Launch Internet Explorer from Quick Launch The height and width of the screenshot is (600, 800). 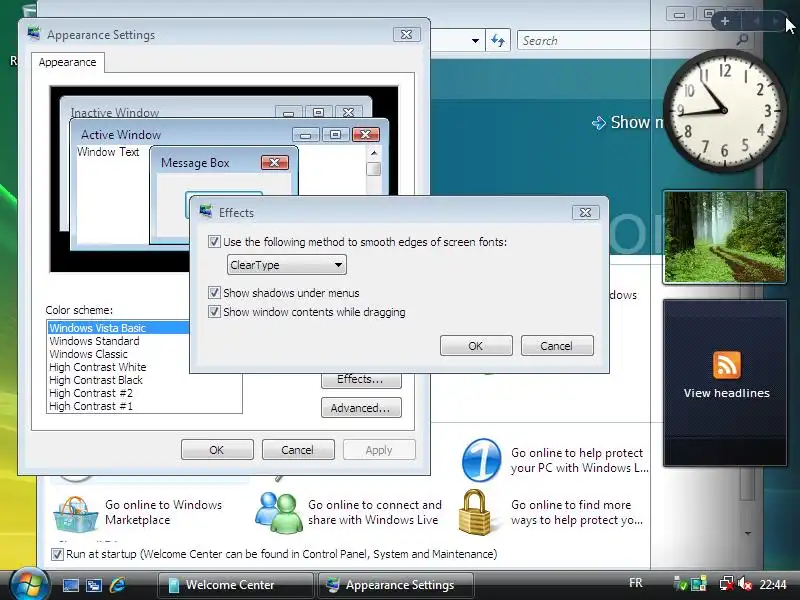coord(117,585)
